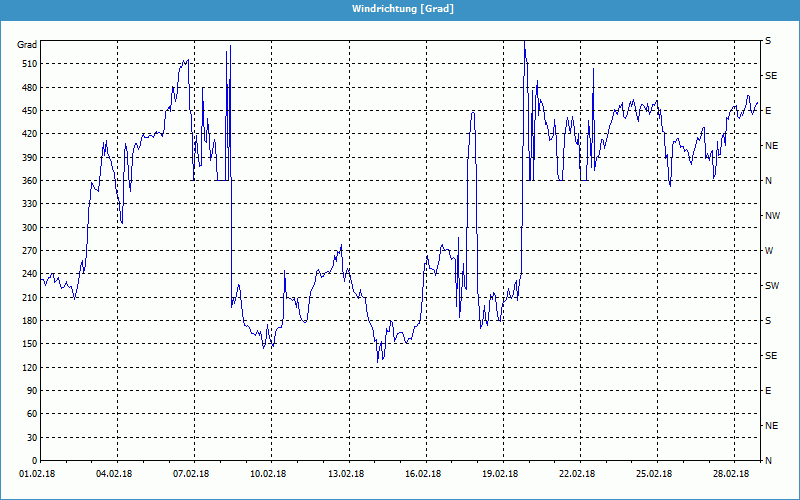The width and height of the screenshot is (800, 500).
Task: Select the 19.02.18 date label
Action: (x=499, y=475)
